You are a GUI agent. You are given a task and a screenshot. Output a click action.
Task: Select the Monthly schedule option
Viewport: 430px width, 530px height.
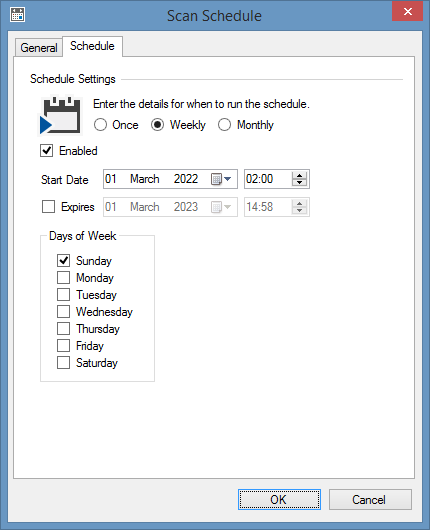224,125
